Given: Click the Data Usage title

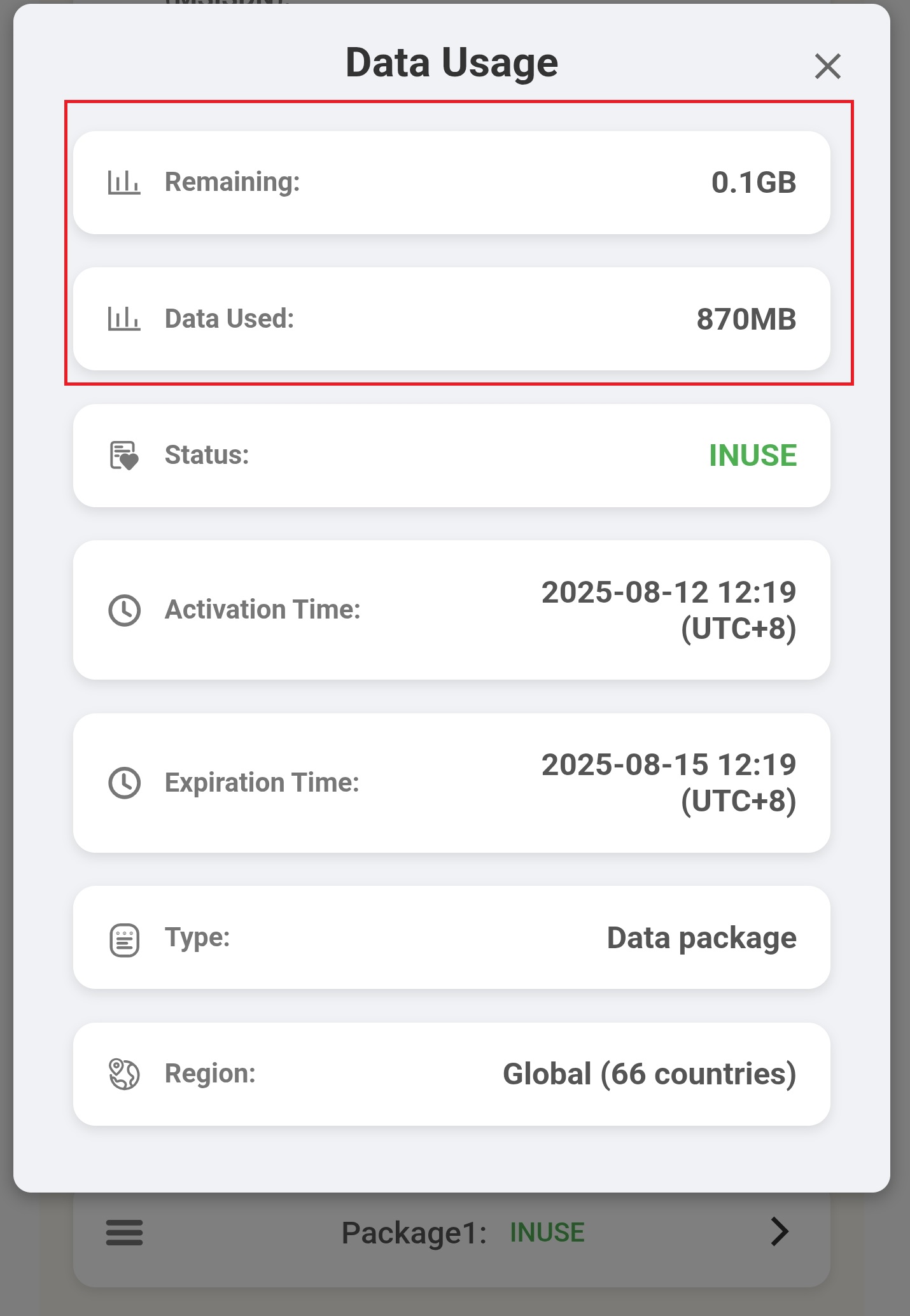Looking at the screenshot, I should click(452, 62).
